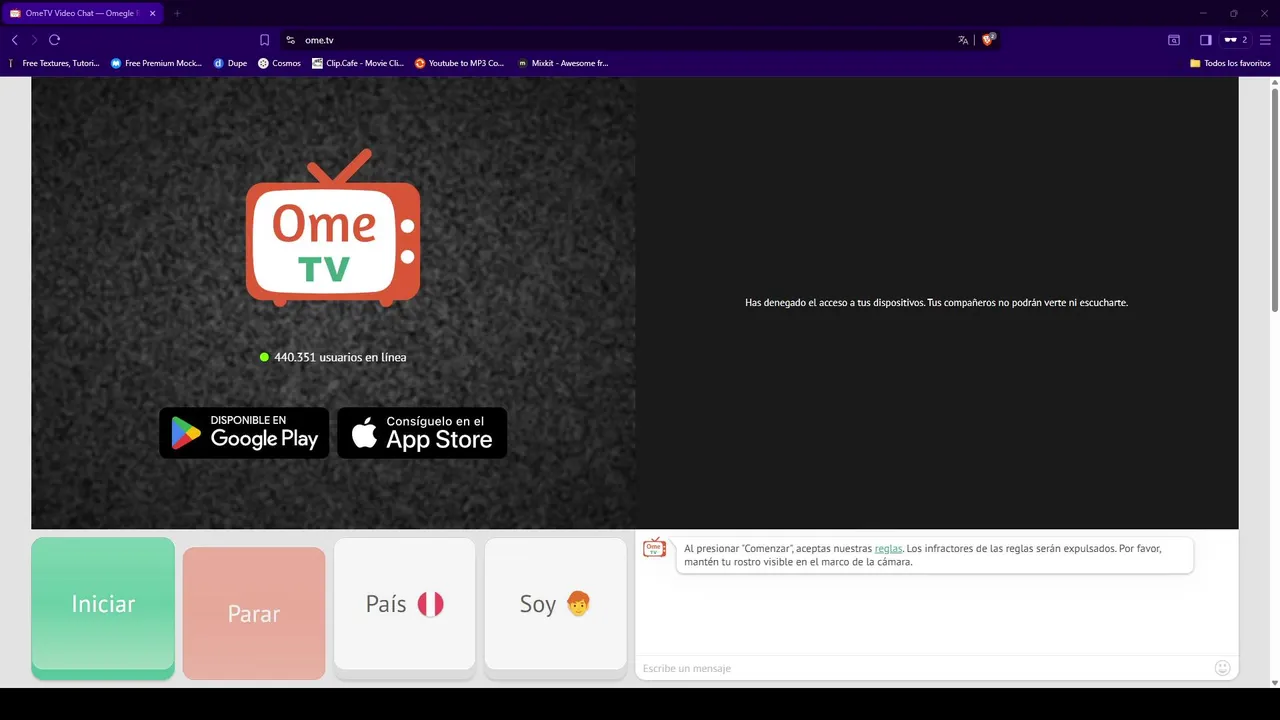This screenshot has height=720, width=1280.
Task: Open the App Store download badge
Action: (422, 433)
